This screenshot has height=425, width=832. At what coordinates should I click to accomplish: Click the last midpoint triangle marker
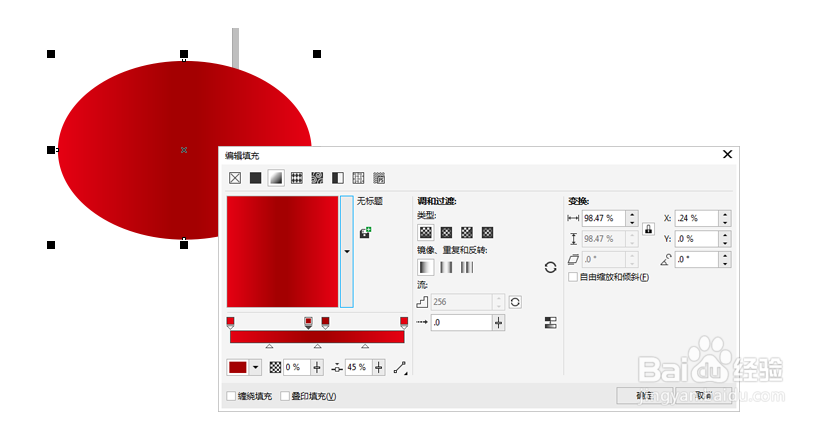[x=365, y=346]
